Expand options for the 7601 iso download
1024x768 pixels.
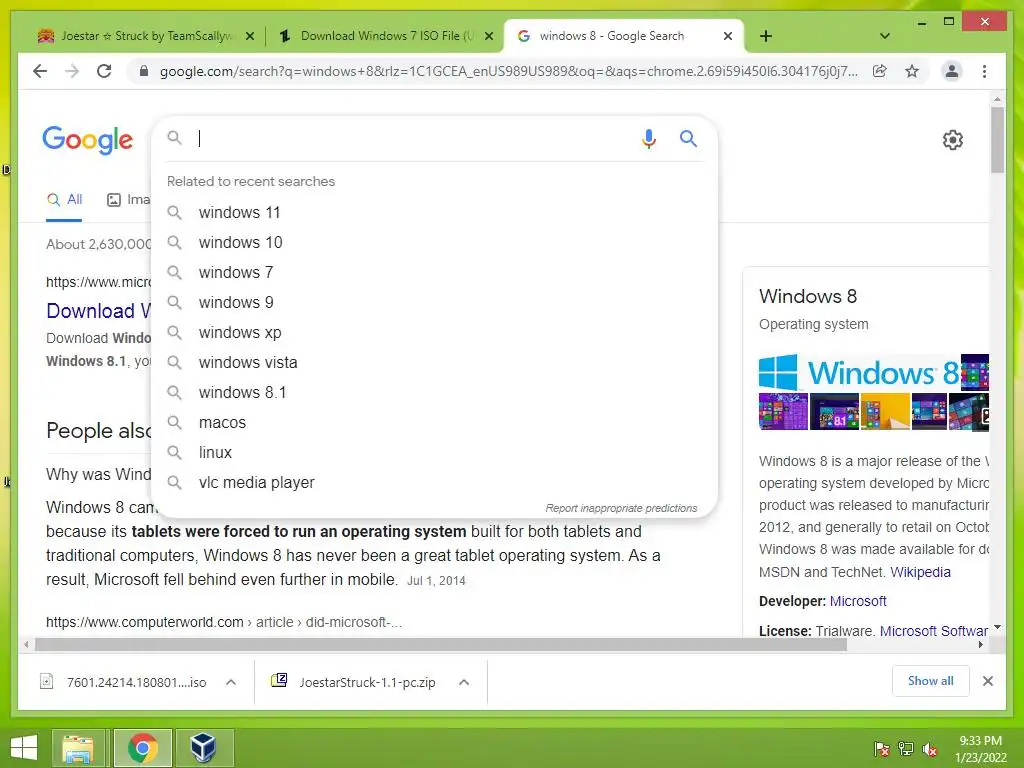(231, 682)
